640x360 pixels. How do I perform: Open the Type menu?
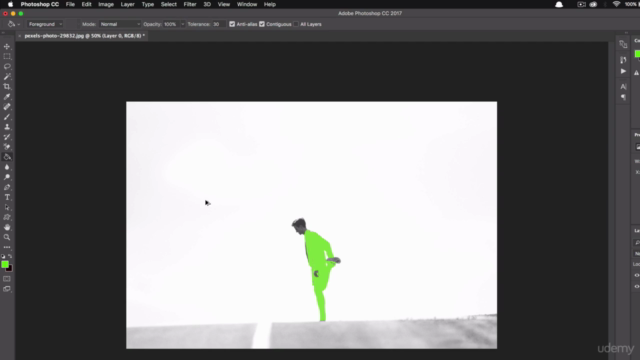click(x=148, y=4)
